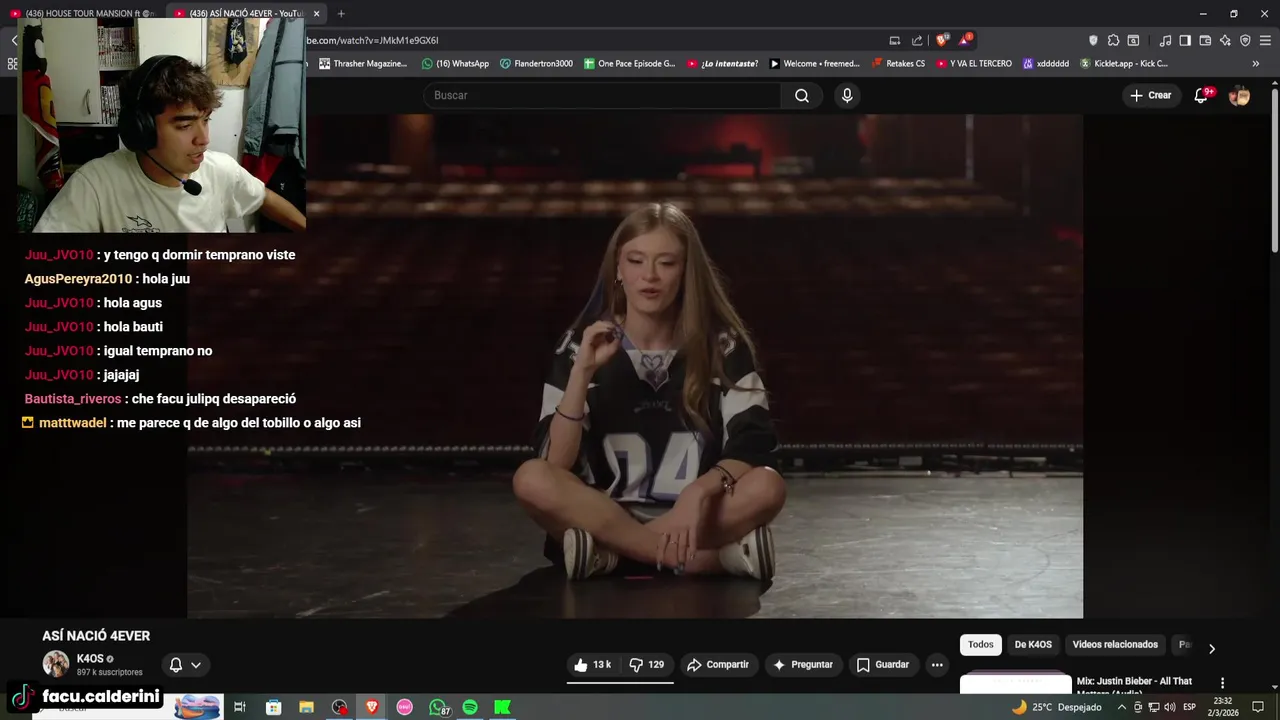1280x720 pixels.
Task: Open K4OS channel avatar
Action: click(56, 664)
